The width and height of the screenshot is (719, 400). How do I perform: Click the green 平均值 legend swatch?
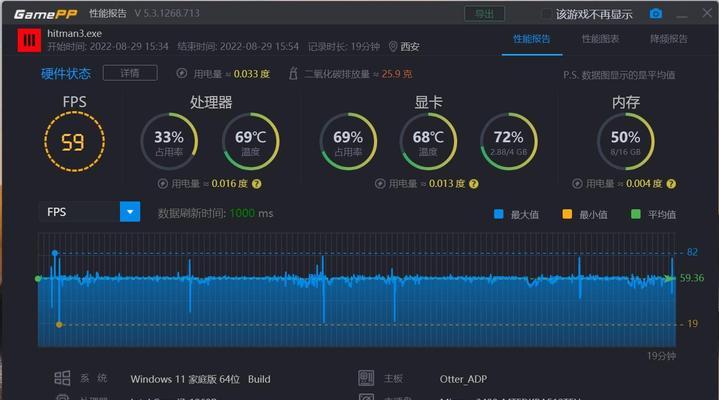pyautogui.click(x=636, y=214)
